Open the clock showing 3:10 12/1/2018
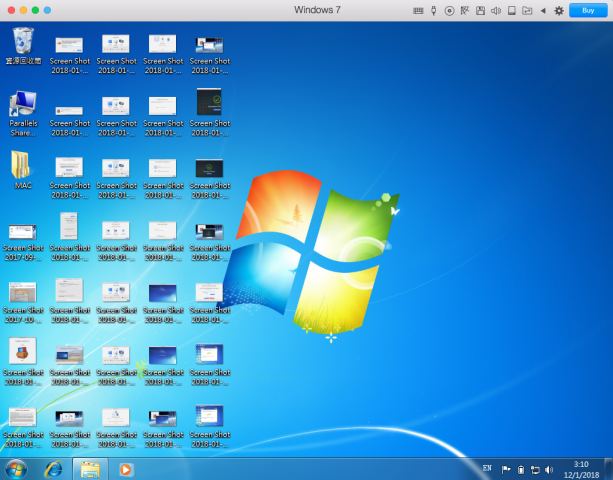Viewport: 613px width, 480px height. pyautogui.click(x=581, y=469)
